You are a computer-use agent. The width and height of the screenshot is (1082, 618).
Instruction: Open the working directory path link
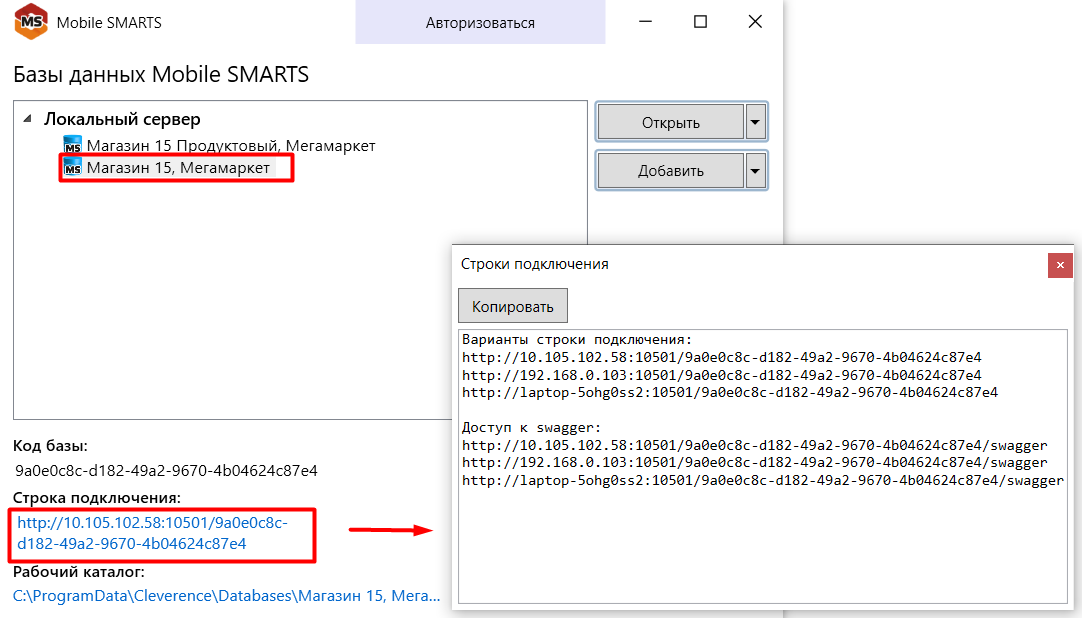pos(226,596)
